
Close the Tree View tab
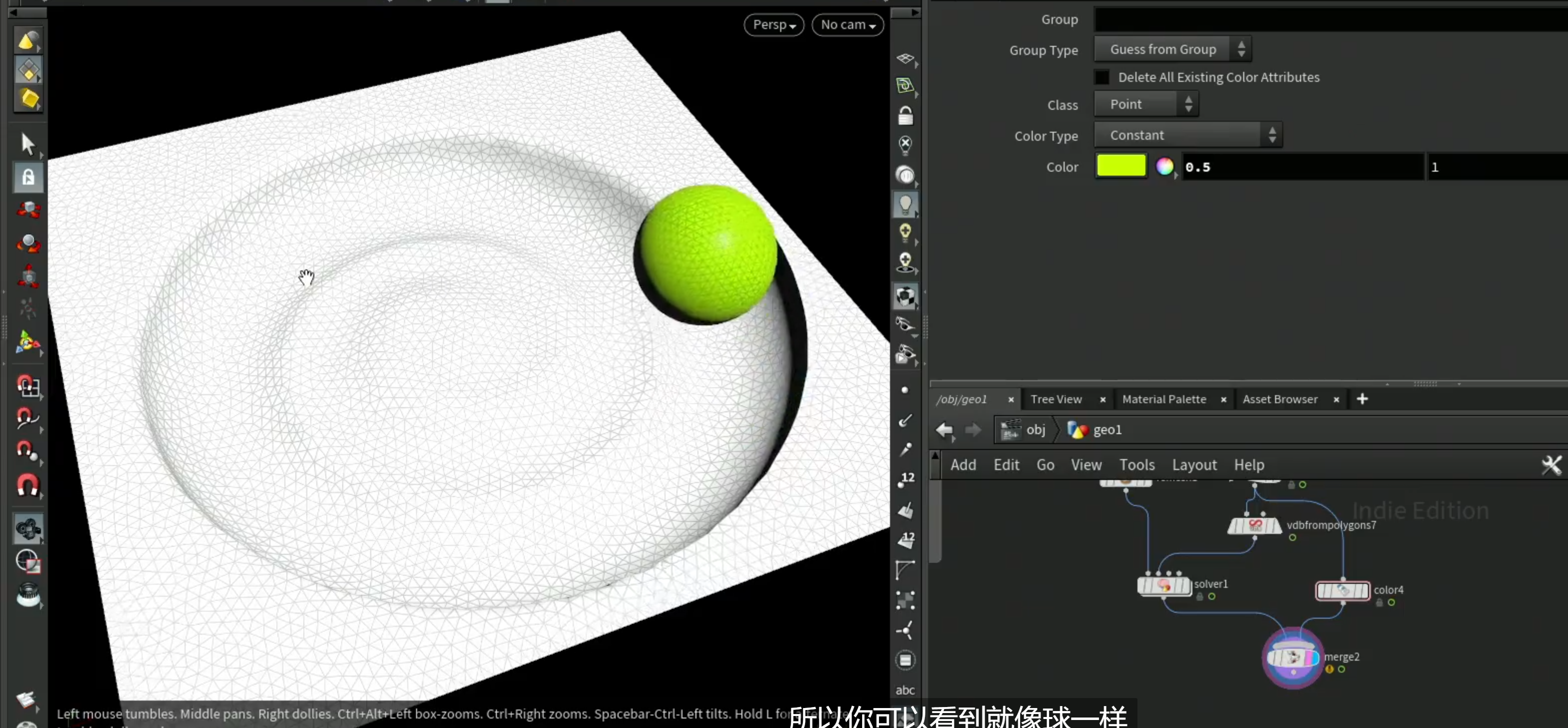click(1103, 400)
